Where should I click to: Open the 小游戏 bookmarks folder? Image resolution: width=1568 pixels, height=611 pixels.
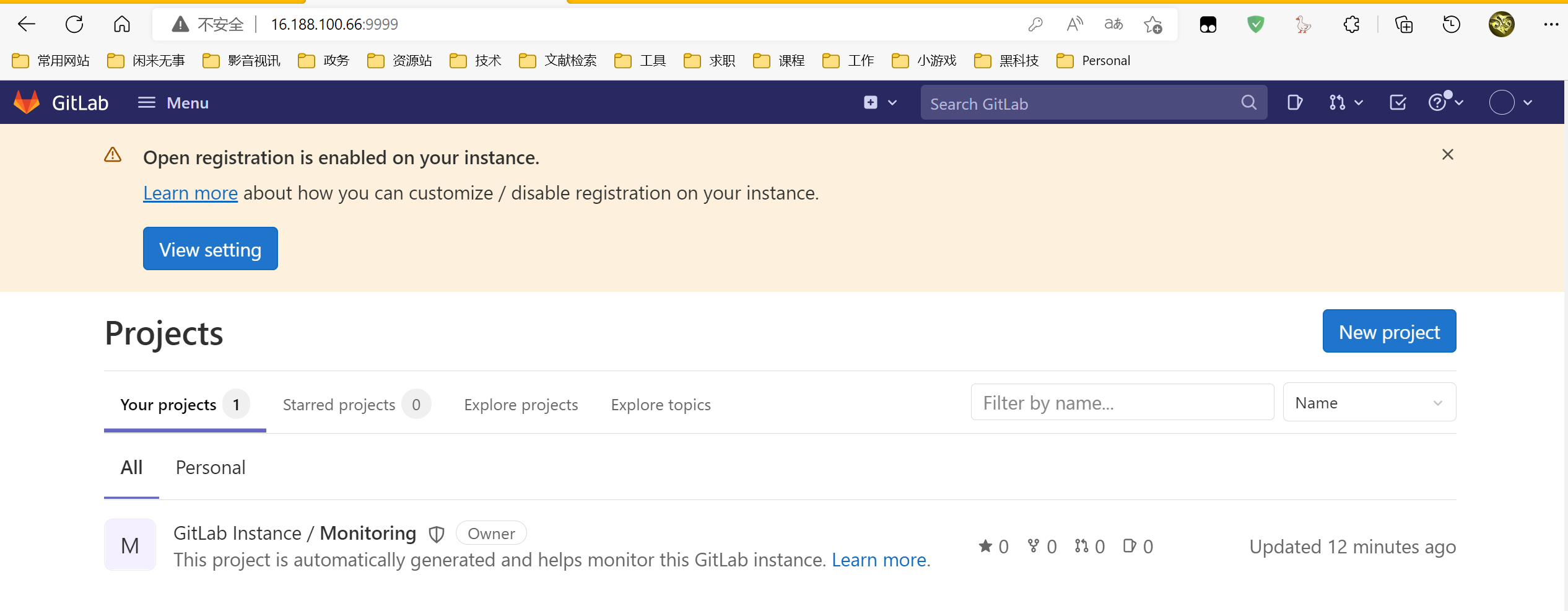(925, 61)
